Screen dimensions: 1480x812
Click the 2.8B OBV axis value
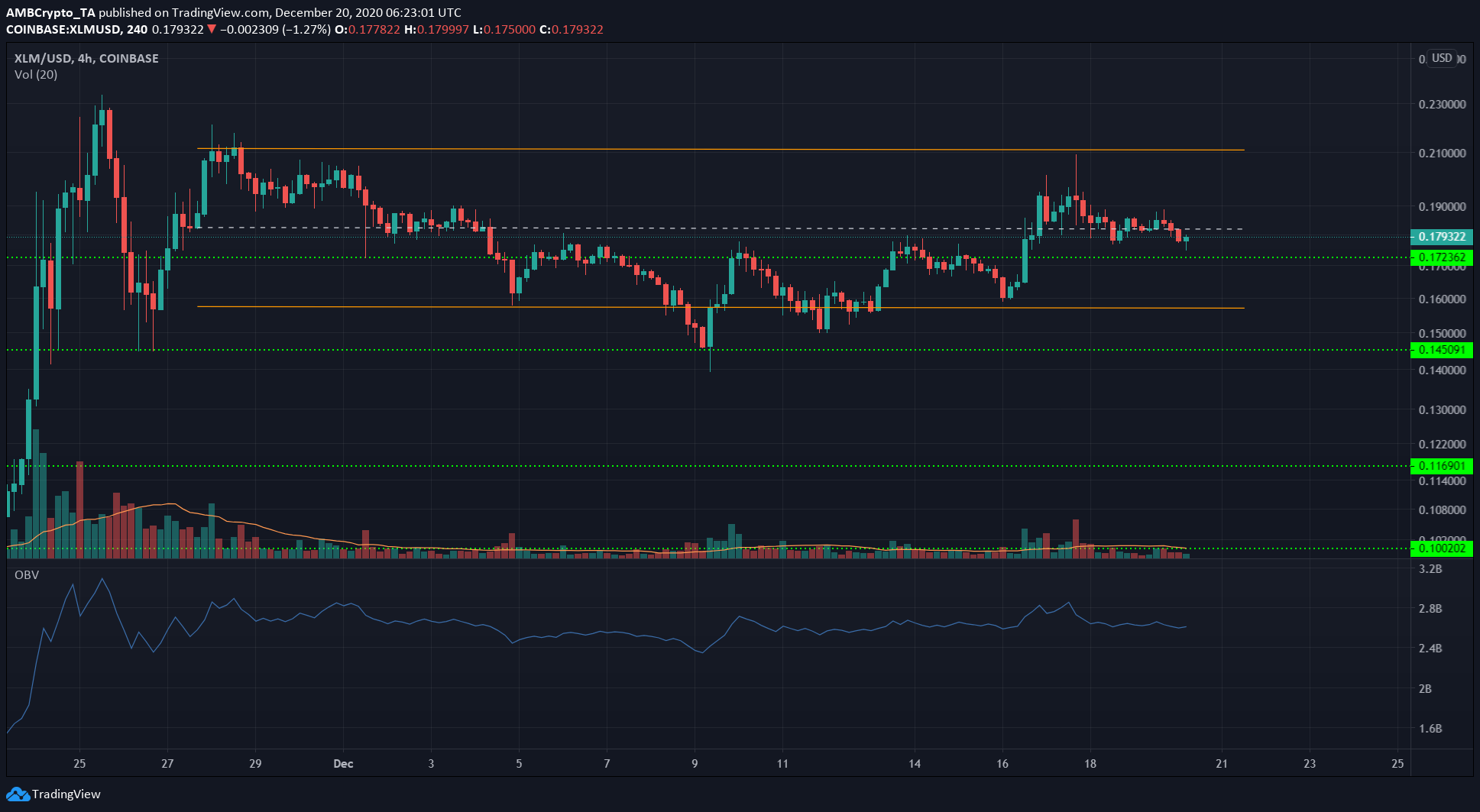(x=1430, y=609)
